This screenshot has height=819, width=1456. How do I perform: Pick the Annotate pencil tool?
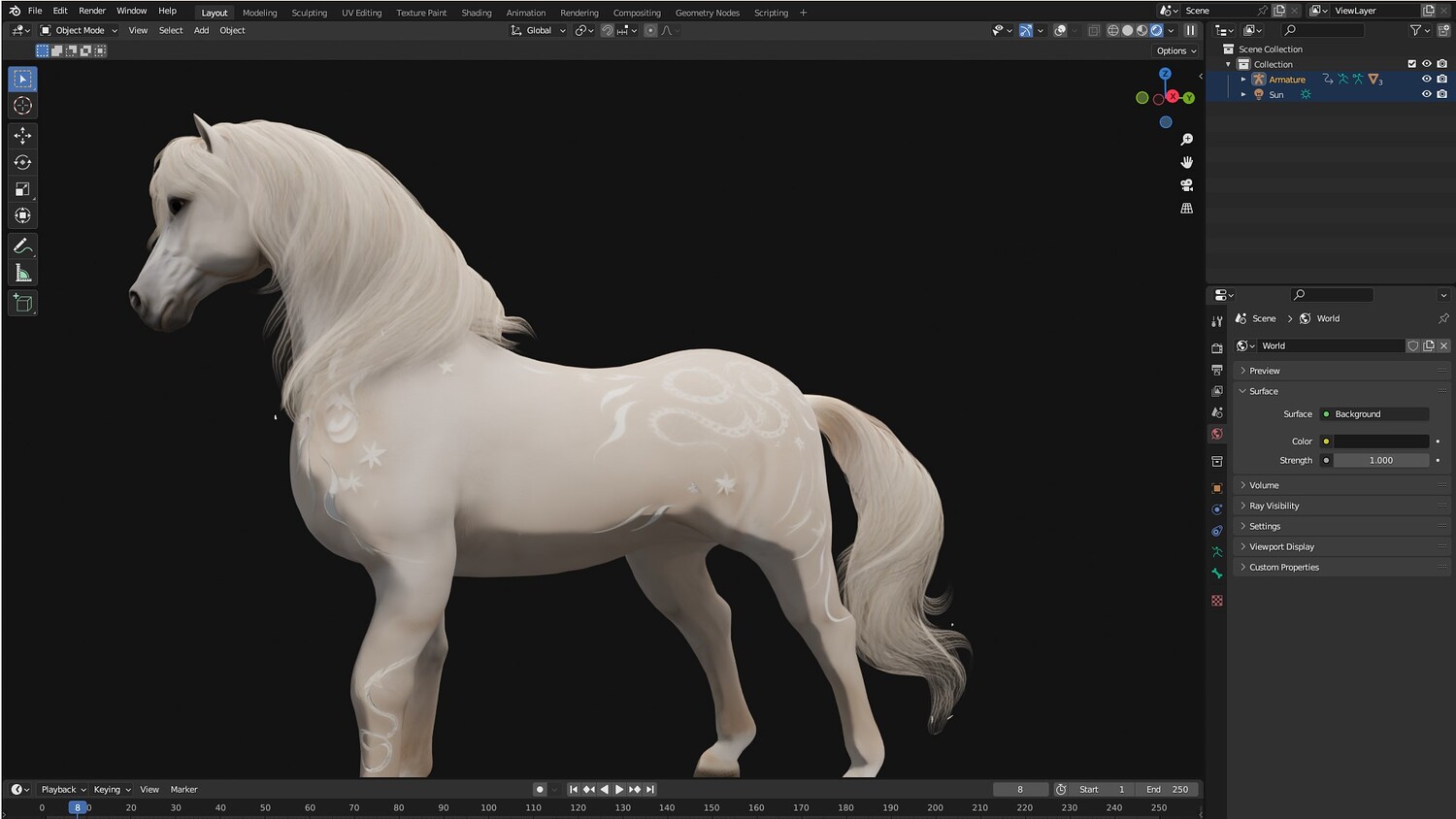(x=23, y=246)
